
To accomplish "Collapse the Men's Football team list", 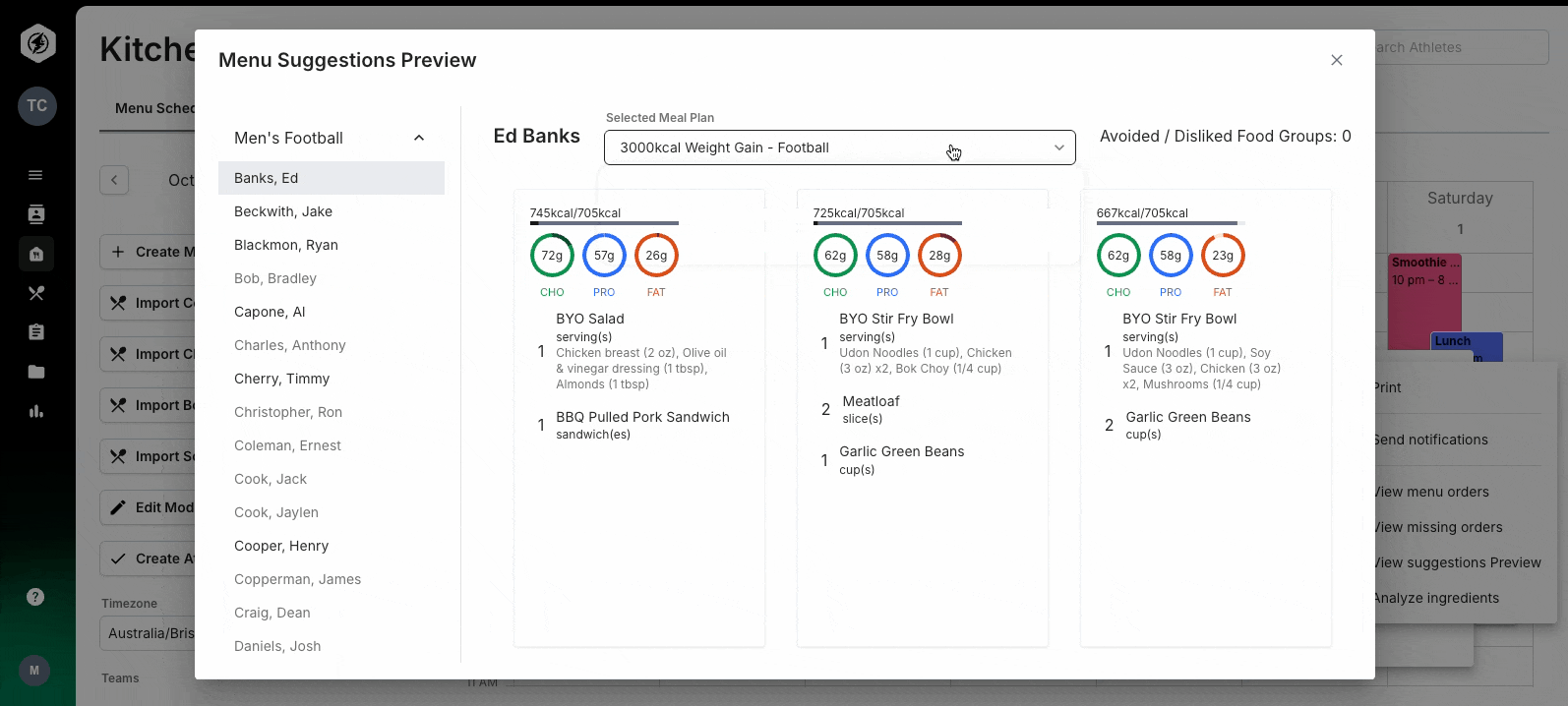I will (419, 139).
